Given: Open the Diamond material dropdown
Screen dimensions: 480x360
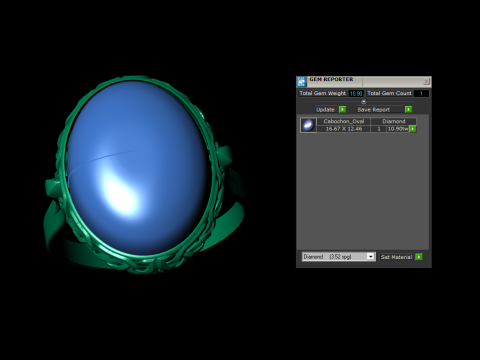Looking at the screenshot, I should (x=371, y=257).
